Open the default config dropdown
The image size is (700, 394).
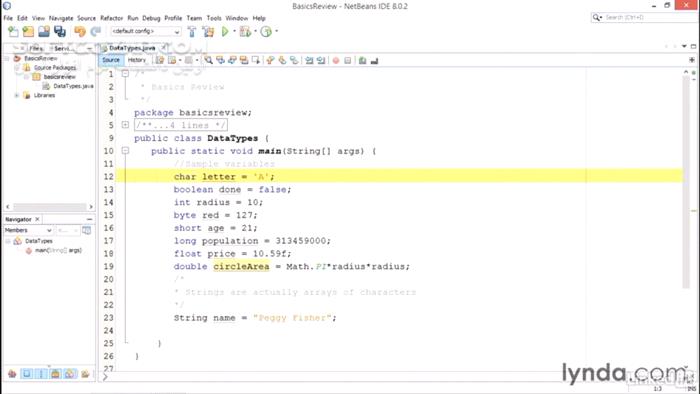(146, 32)
